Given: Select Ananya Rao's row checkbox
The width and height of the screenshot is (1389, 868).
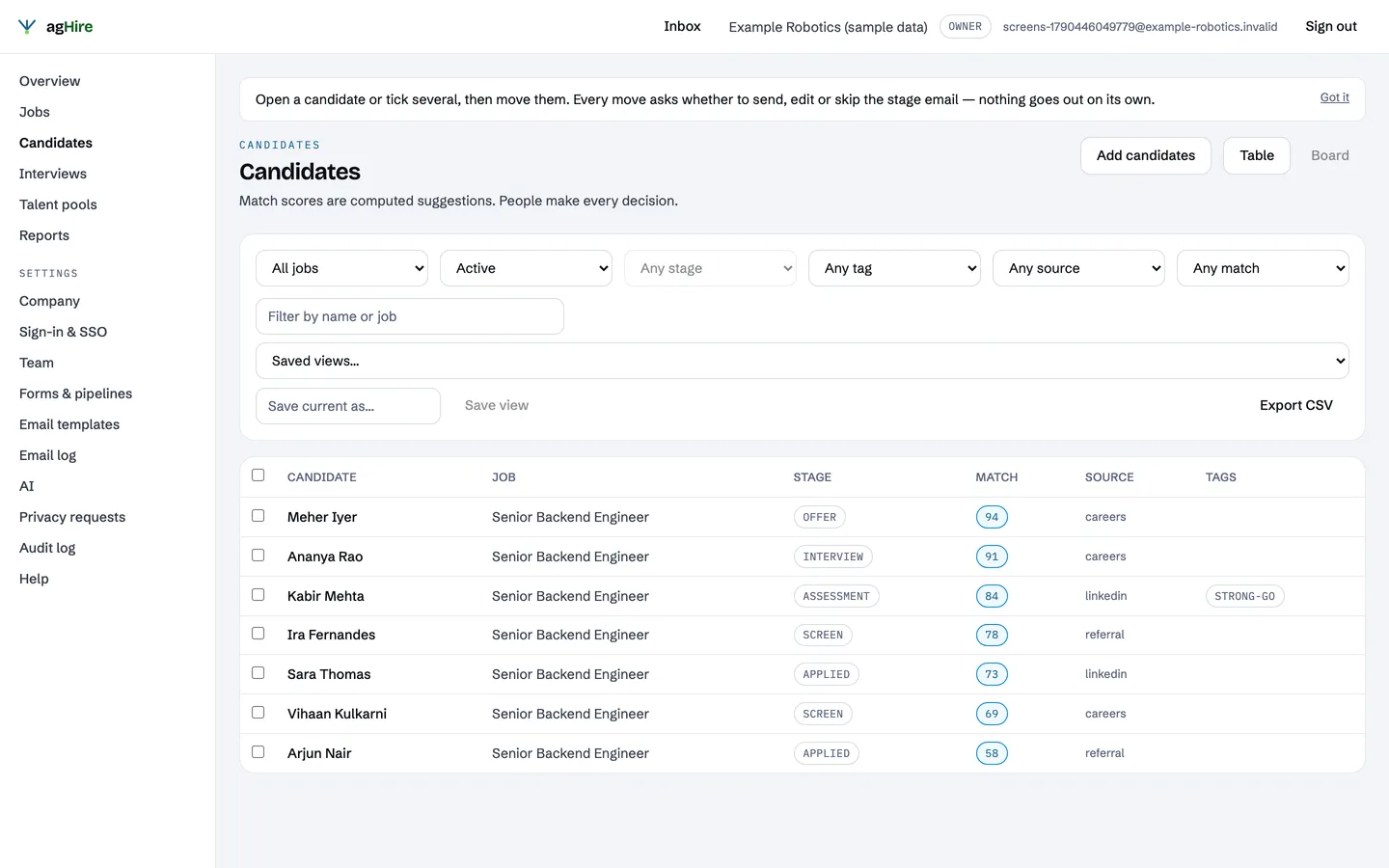Looking at the screenshot, I should tap(258, 556).
